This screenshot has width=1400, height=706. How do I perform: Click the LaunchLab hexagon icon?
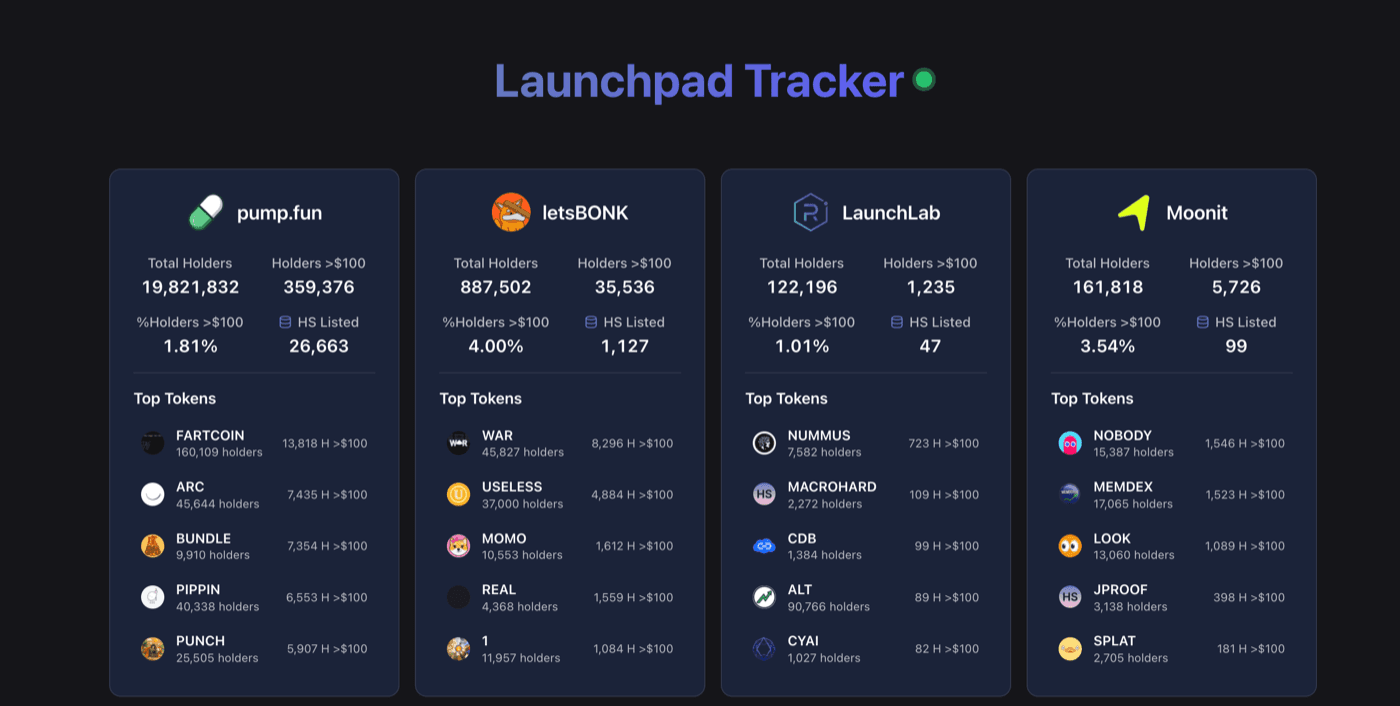pyautogui.click(x=812, y=212)
